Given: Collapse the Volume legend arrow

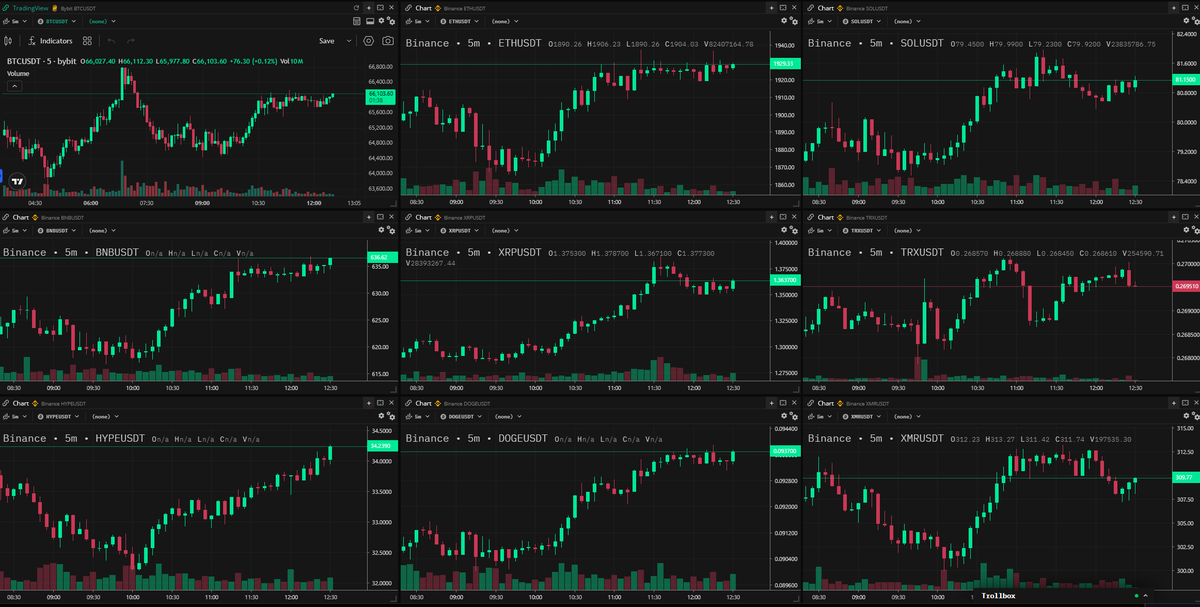Looking at the screenshot, I should [16, 86].
